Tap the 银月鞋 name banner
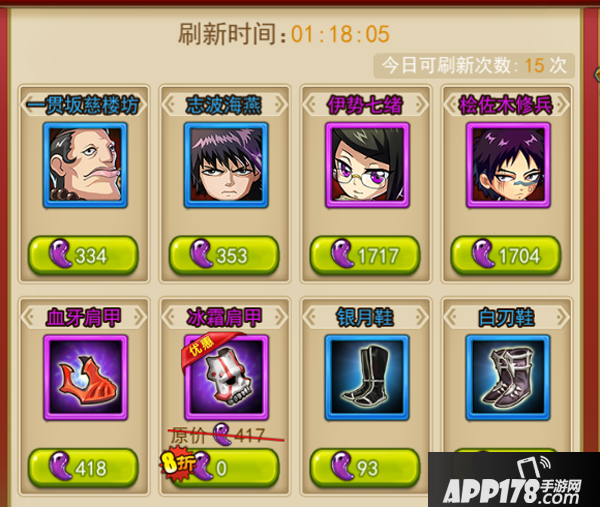Viewport: 600px width, 507px height. coord(365,318)
